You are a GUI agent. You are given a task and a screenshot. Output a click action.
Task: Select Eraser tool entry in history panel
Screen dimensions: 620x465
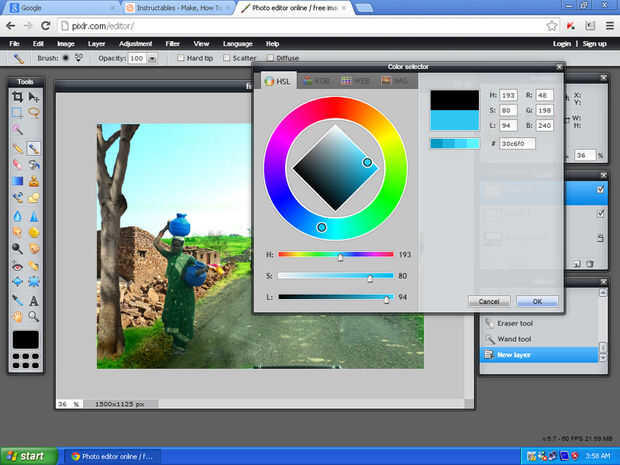tap(539, 323)
